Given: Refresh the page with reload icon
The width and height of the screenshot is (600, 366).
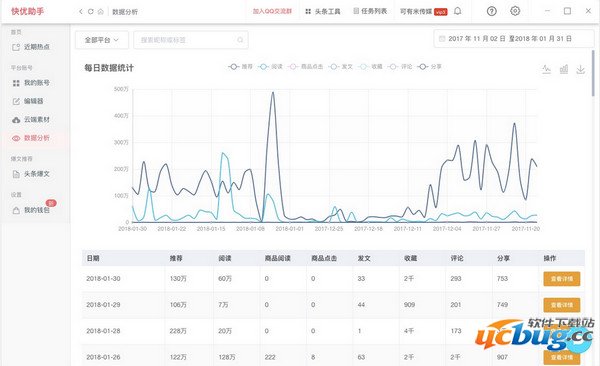Looking at the screenshot, I should click(x=91, y=11).
